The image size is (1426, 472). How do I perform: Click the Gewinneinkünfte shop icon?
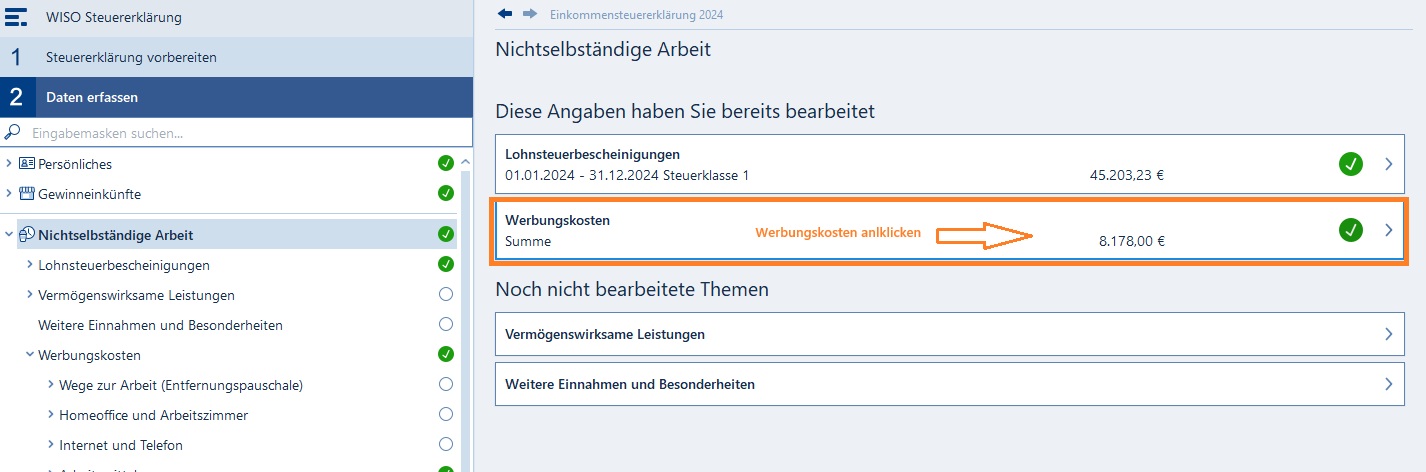pyautogui.click(x=27, y=193)
